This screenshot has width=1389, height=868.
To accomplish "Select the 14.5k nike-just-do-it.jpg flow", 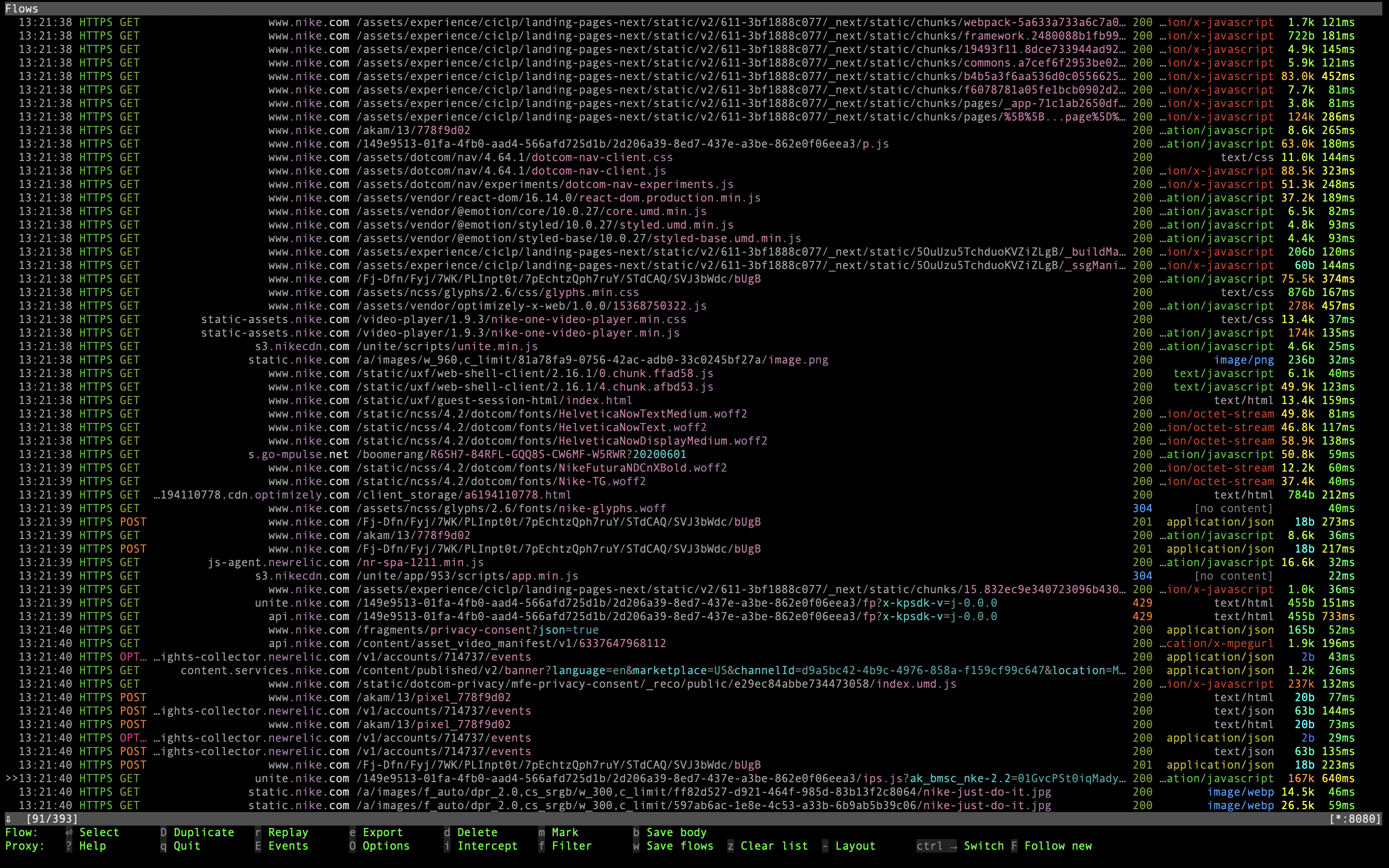I will coord(694,792).
